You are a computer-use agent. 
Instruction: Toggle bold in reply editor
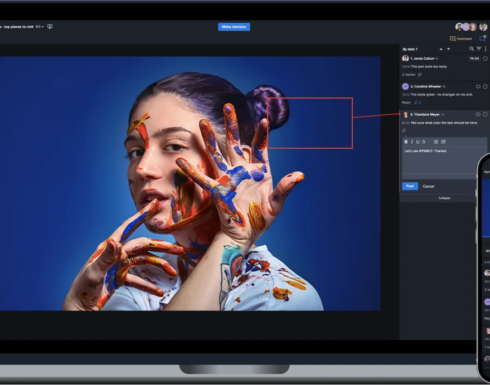[x=406, y=142]
